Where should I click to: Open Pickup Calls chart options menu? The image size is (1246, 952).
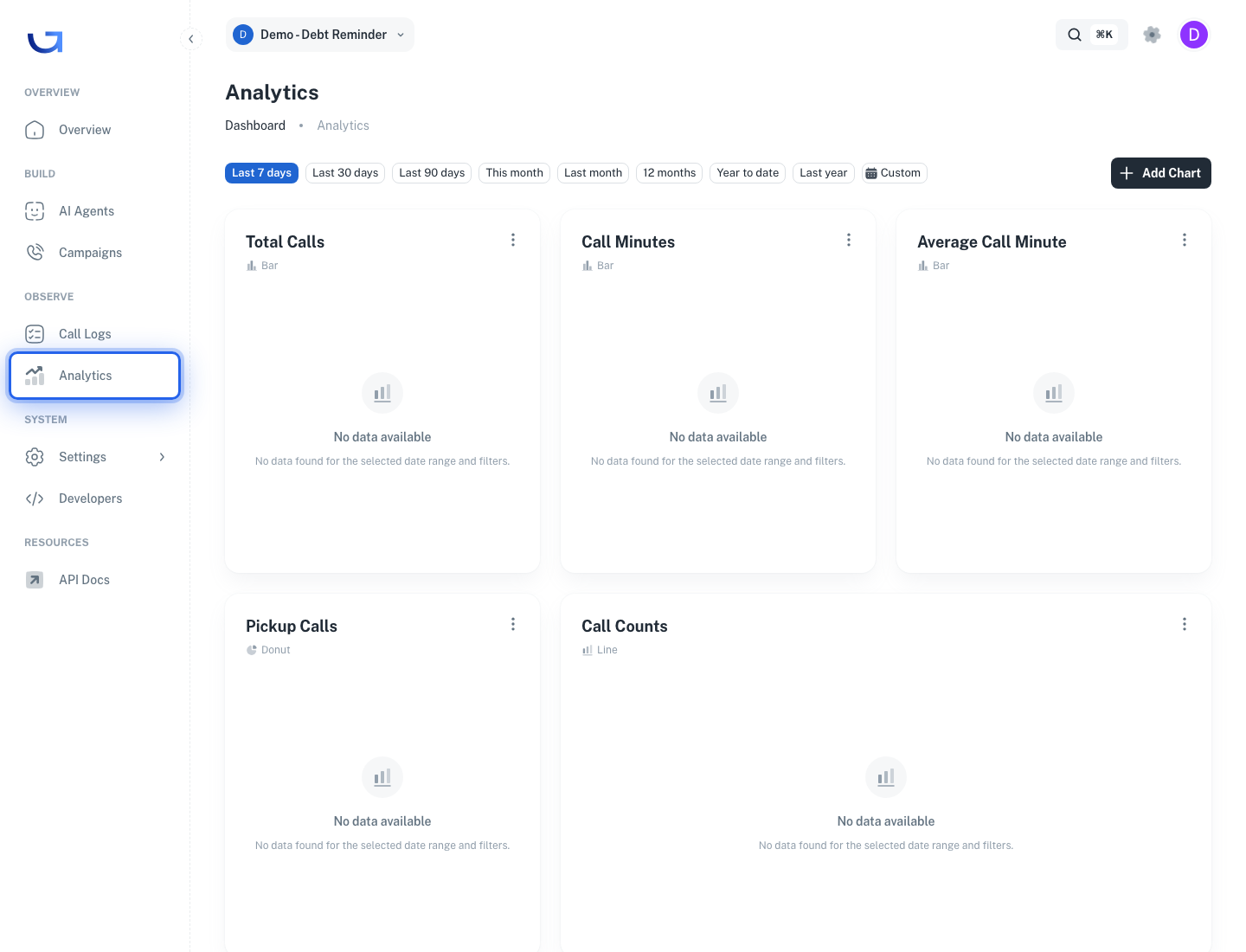(x=513, y=624)
